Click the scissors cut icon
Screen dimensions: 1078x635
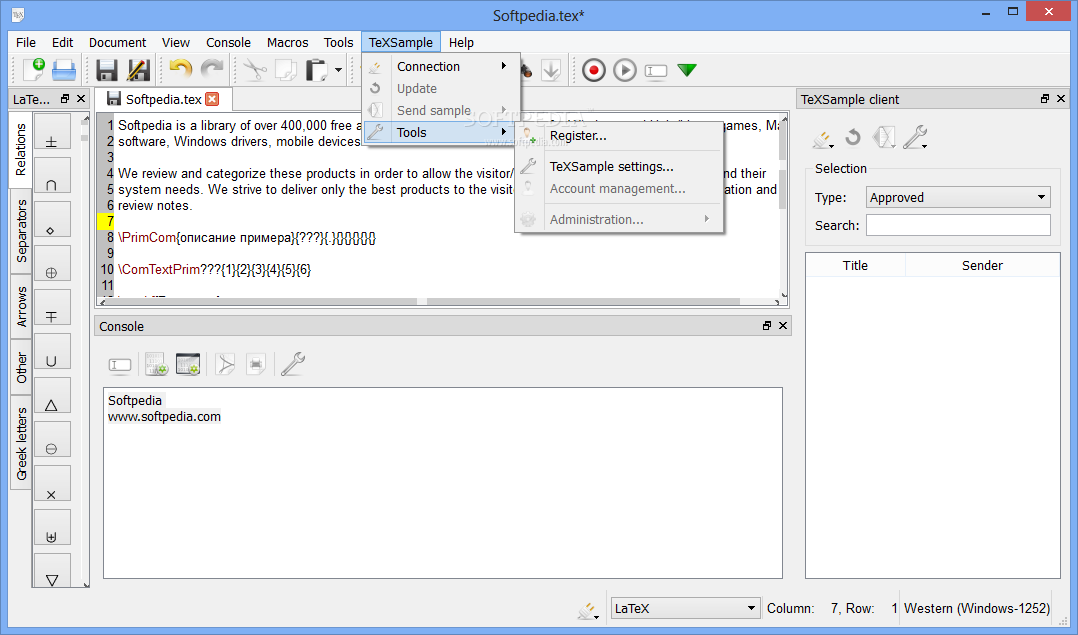click(254, 70)
